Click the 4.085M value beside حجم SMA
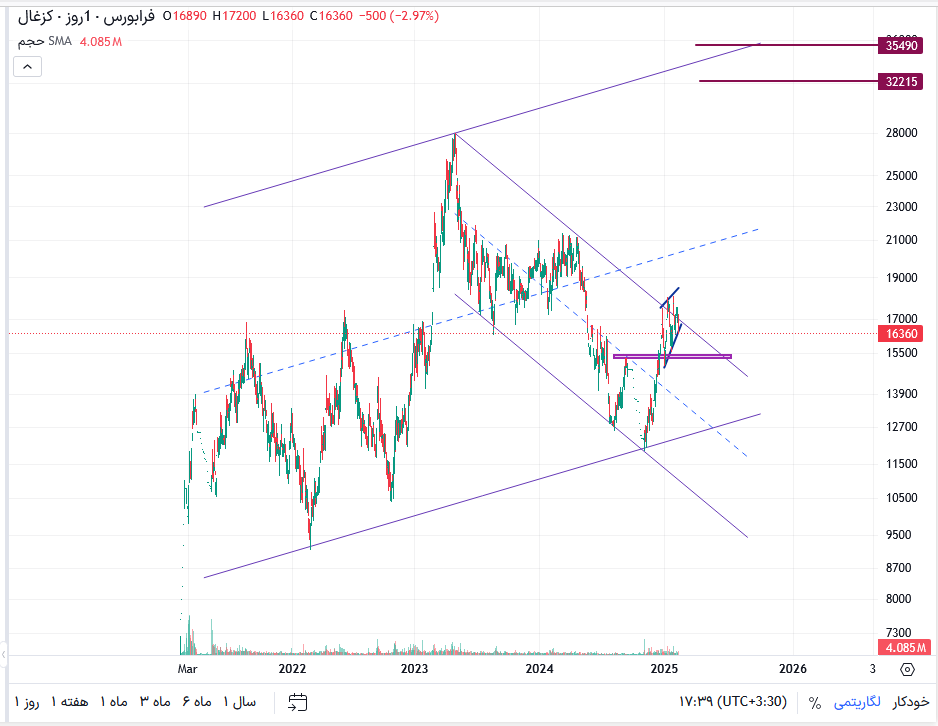Viewport: 938px width, 726px height. click(x=101, y=42)
